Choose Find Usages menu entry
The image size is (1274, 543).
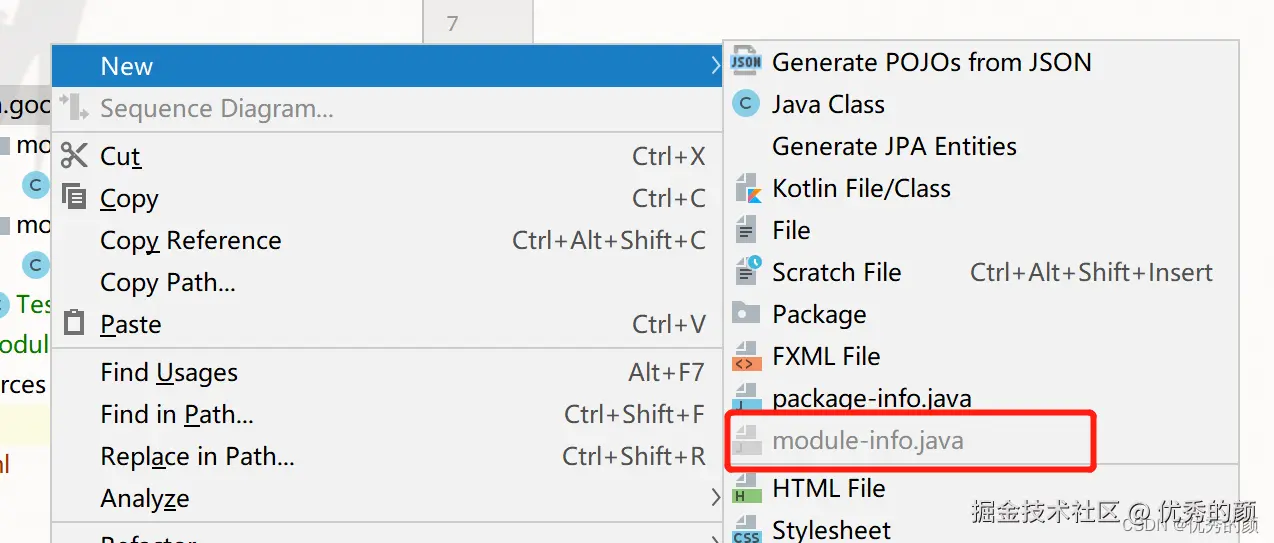169,373
